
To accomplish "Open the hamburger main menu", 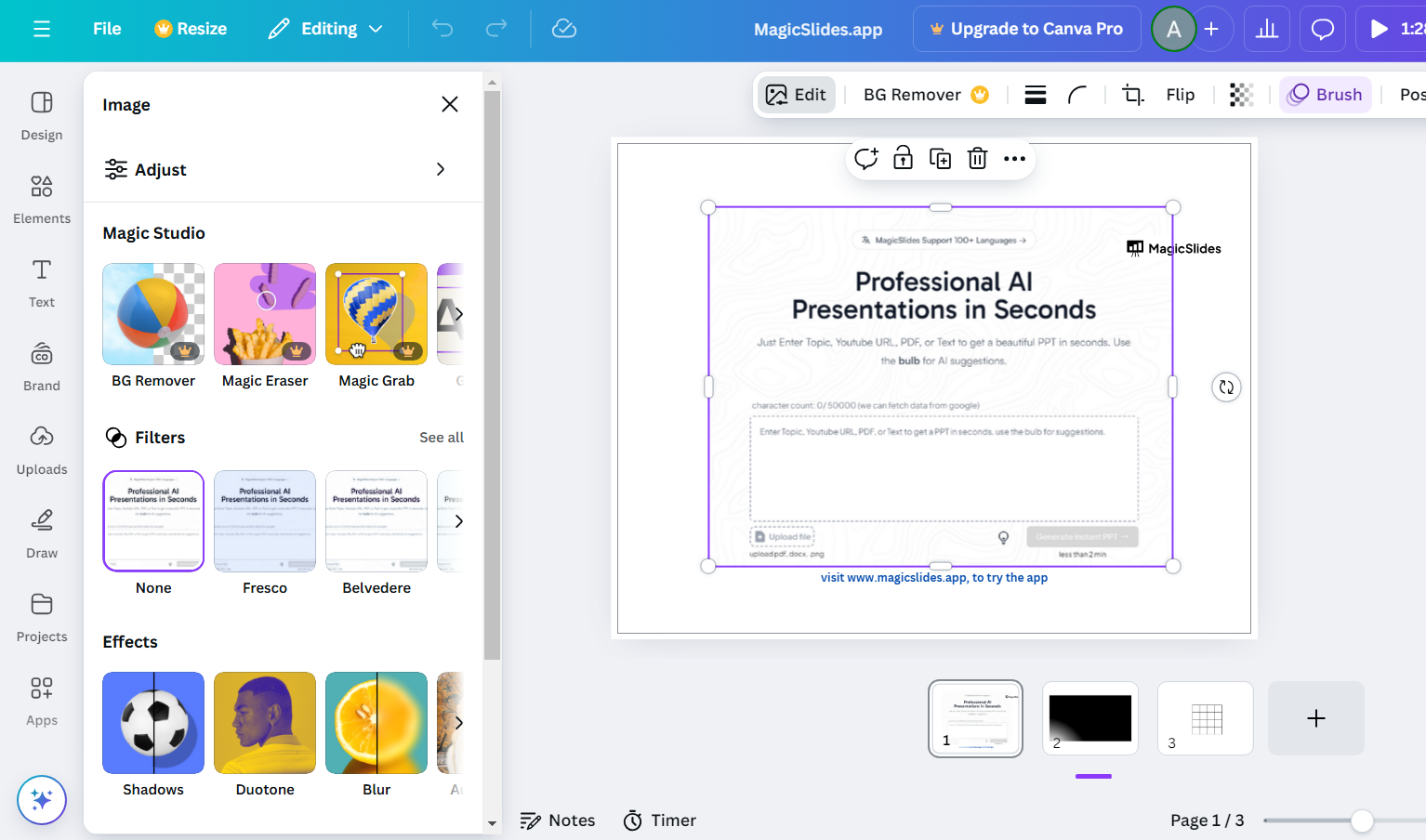I will click(42, 29).
